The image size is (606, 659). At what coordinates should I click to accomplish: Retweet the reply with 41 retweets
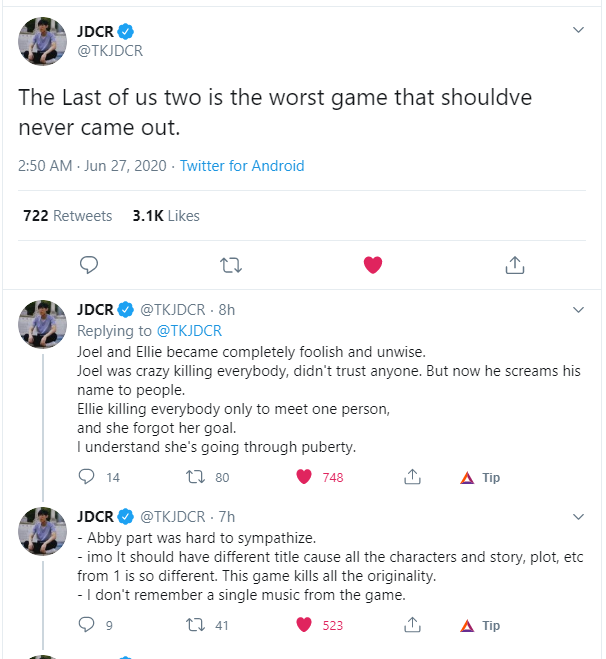[195, 625]
